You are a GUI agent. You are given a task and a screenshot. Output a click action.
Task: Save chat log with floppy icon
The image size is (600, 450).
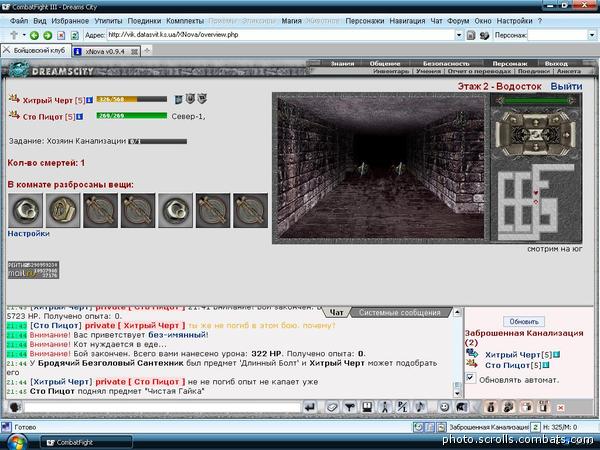(x=367, y=407)
